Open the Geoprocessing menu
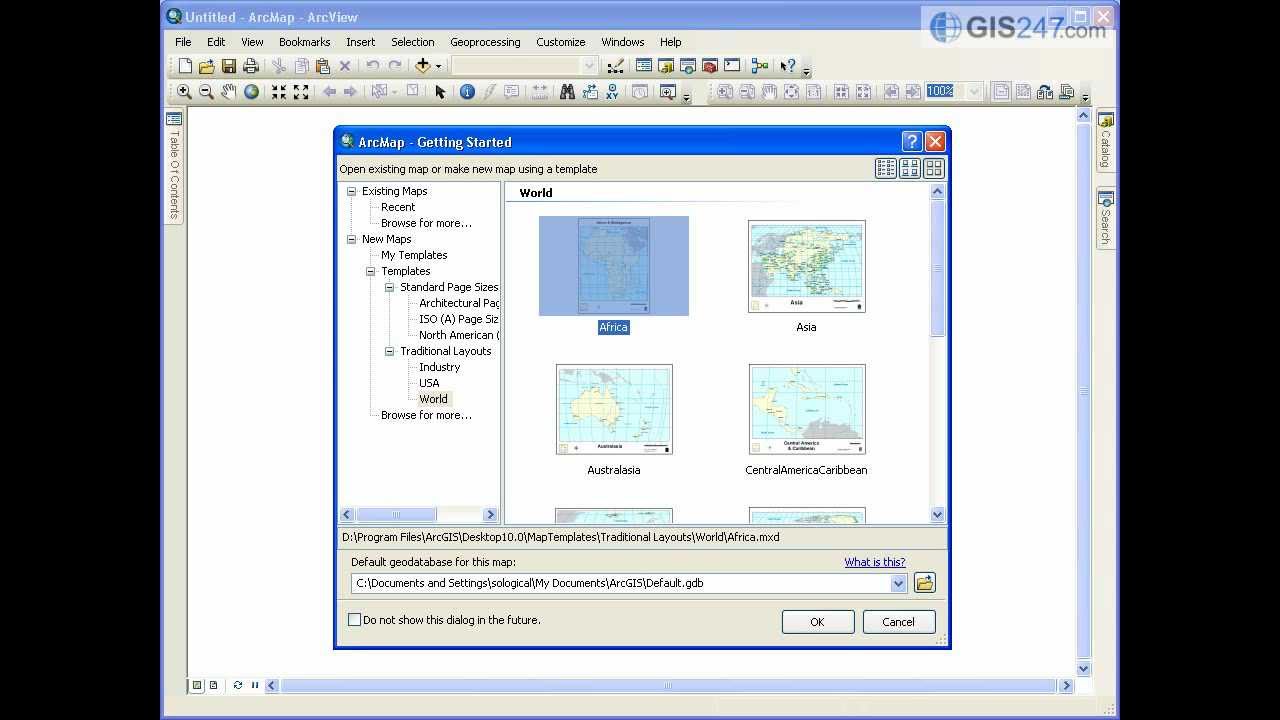 pos(485,42)
